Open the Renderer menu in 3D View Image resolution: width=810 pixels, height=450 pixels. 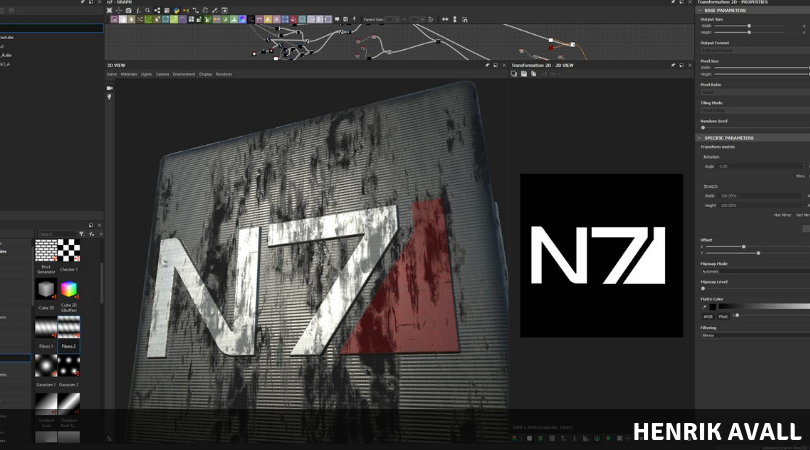point(224,74)
